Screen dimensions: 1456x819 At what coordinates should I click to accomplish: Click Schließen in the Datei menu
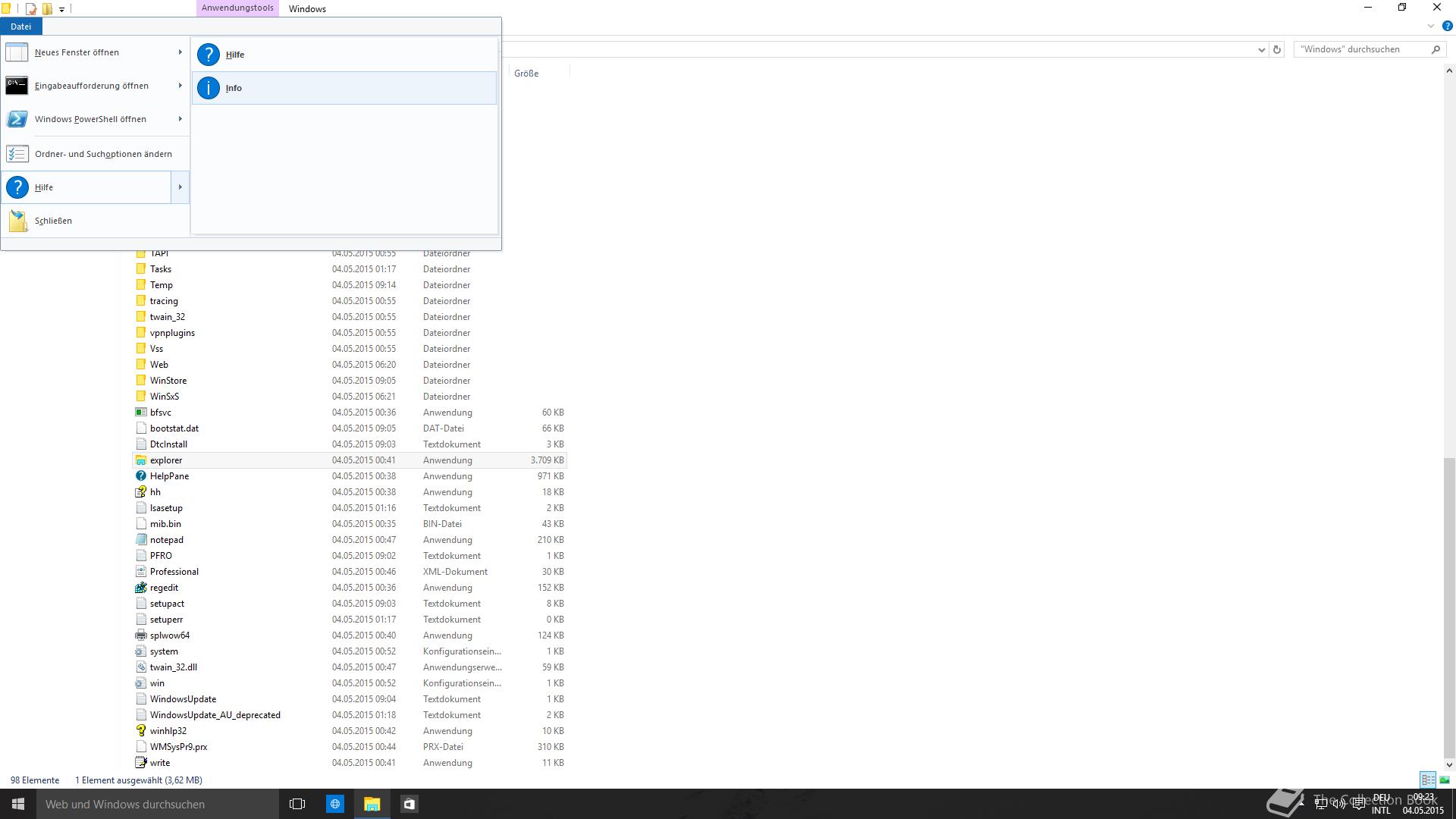click(x=53, y=221)
